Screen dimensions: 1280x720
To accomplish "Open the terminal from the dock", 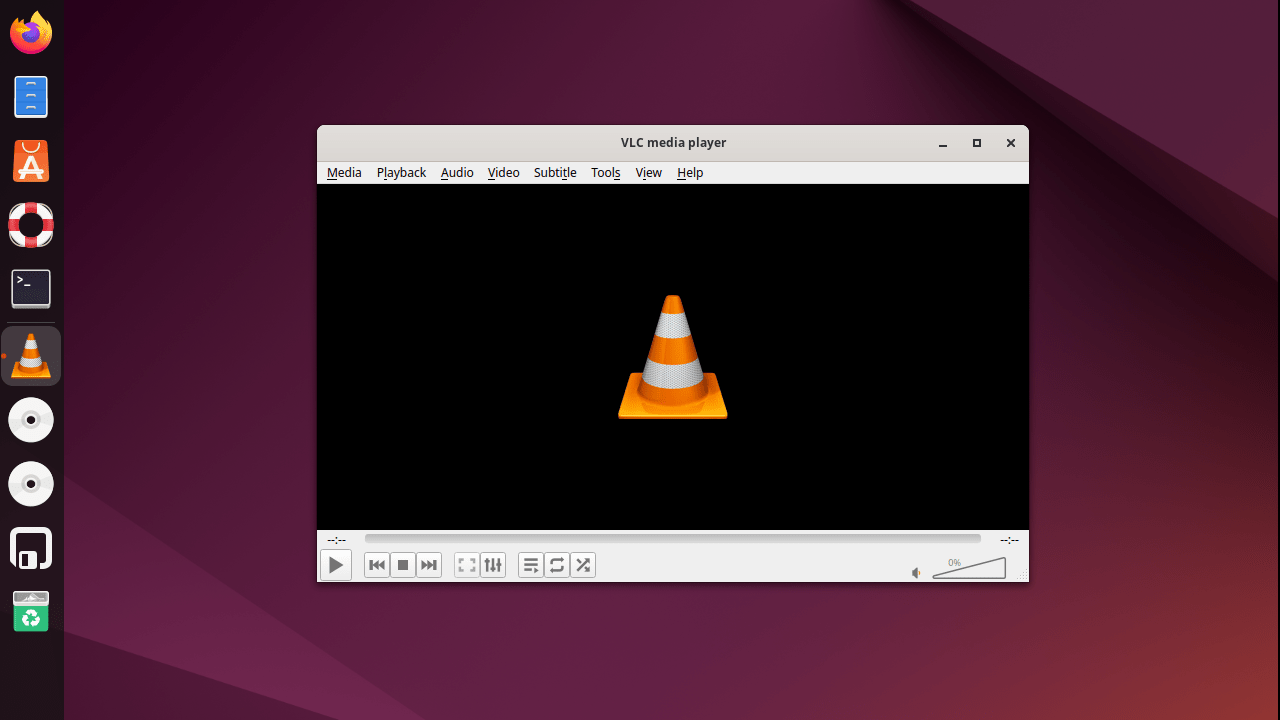I will tap(30, 288).
